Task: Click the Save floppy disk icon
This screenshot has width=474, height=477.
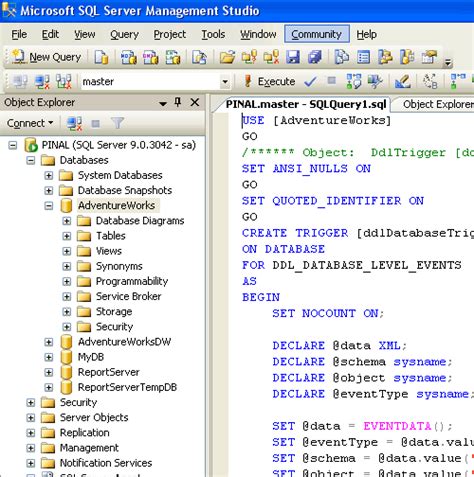Action: 293,57
